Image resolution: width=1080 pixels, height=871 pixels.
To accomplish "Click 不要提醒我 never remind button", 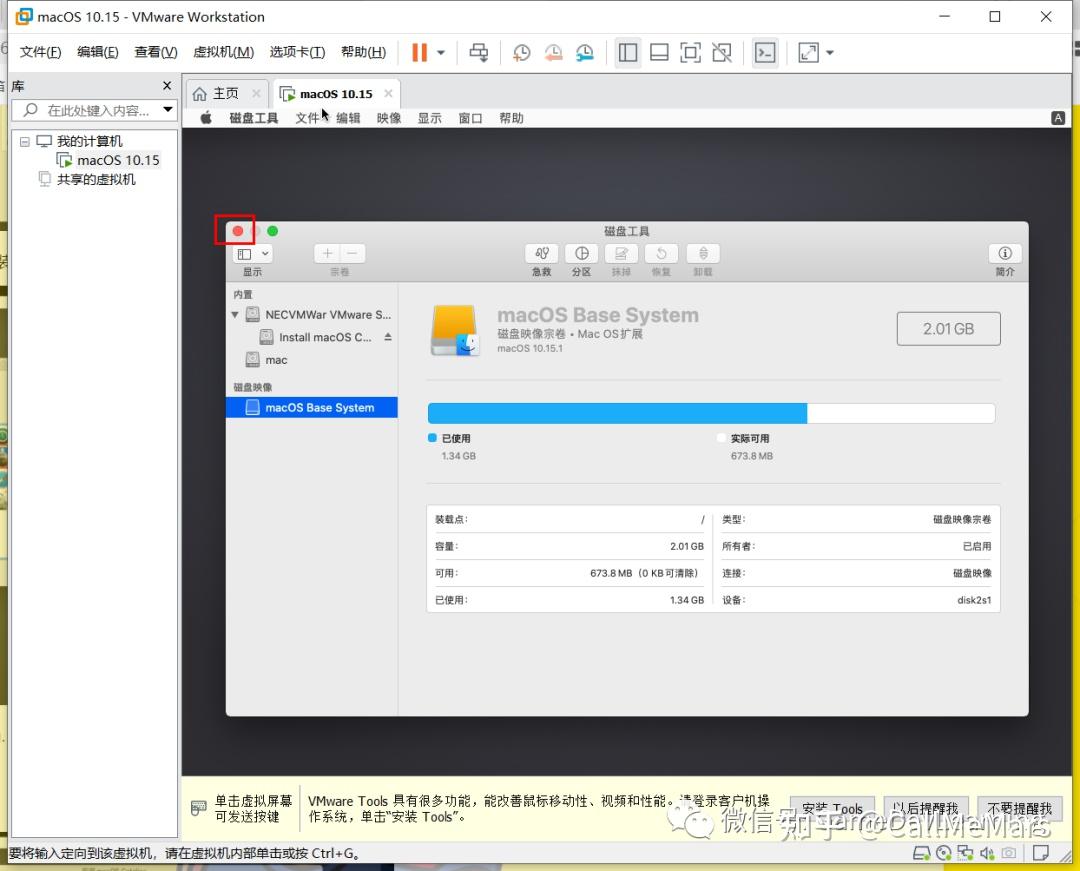I will tap(1020, 808).
